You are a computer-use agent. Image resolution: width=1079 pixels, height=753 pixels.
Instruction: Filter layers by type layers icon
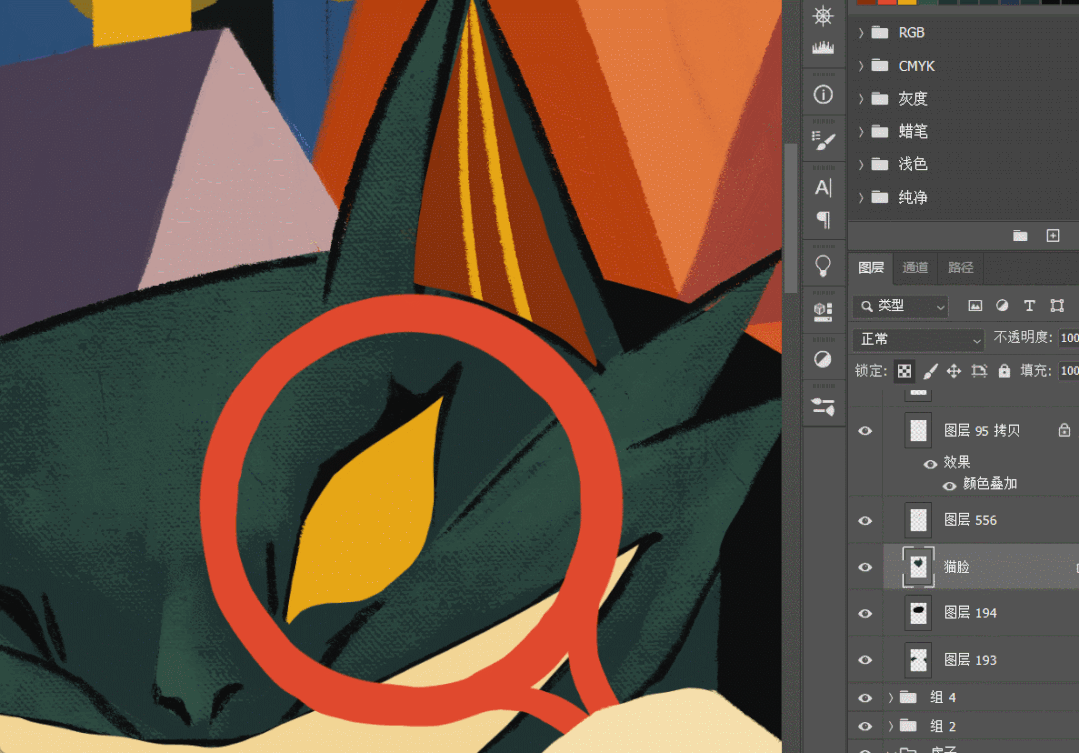(x=1029, y=306)
